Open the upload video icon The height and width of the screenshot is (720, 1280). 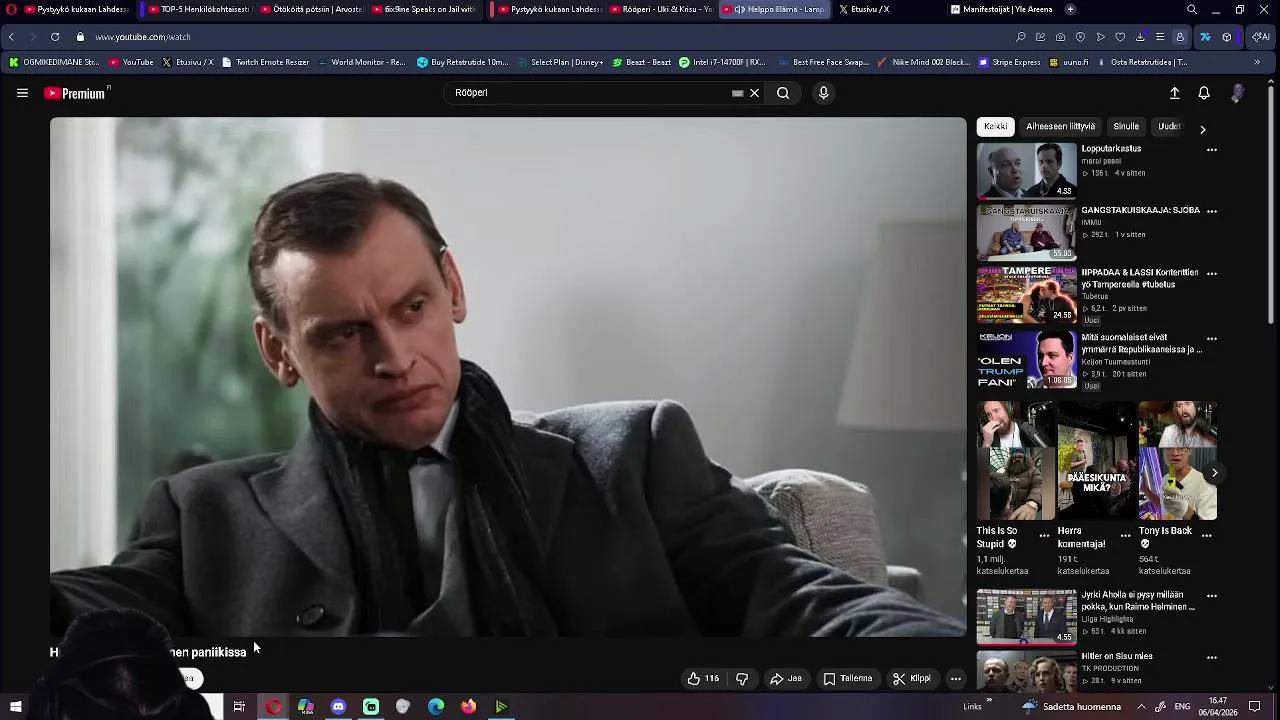click(x=1175, y=93)
